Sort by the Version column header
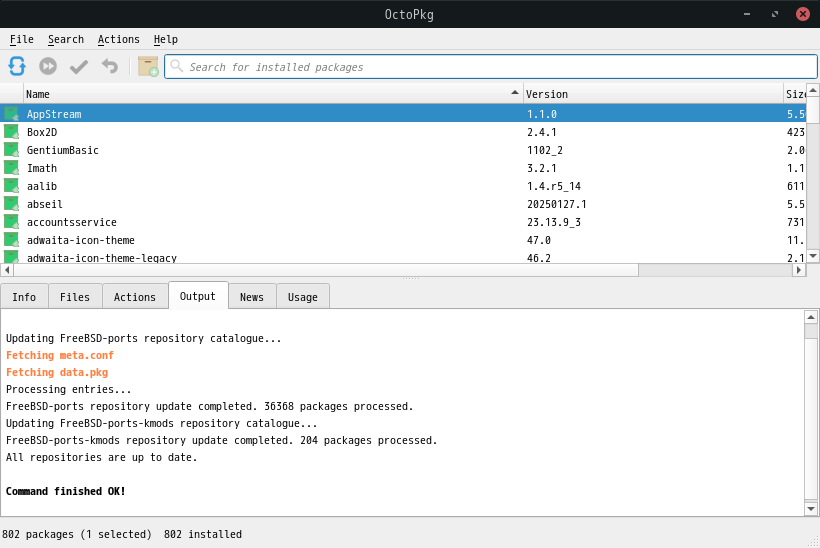The width and height of the screenshot is (820, 548). [650, 94]
